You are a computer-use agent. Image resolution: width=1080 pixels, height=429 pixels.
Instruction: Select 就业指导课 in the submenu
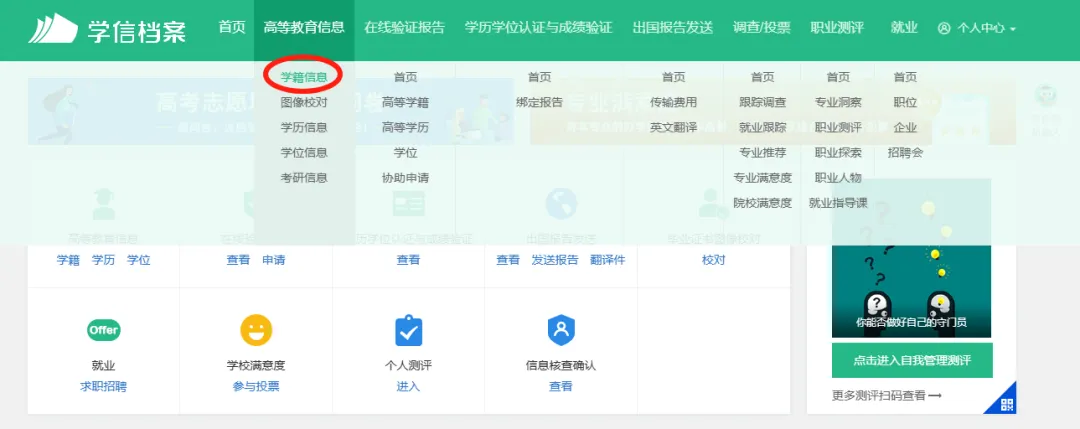tap(838, 203)
